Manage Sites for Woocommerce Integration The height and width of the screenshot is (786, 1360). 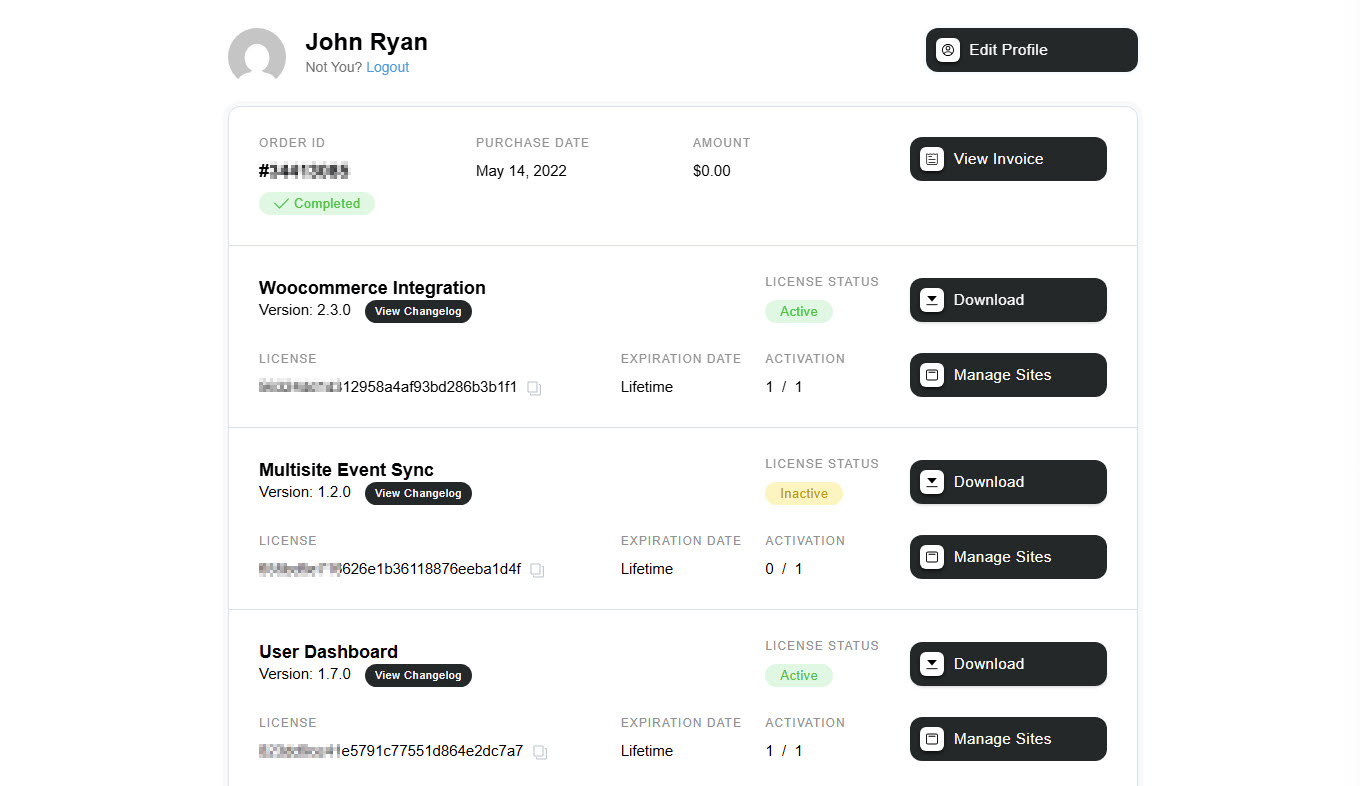click(x=1008, y=375)
